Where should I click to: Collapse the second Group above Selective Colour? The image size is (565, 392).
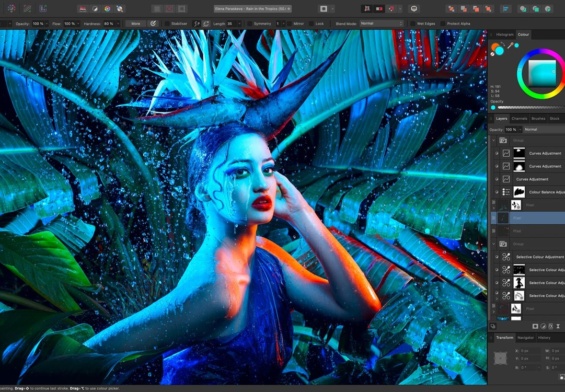point(494,244)
